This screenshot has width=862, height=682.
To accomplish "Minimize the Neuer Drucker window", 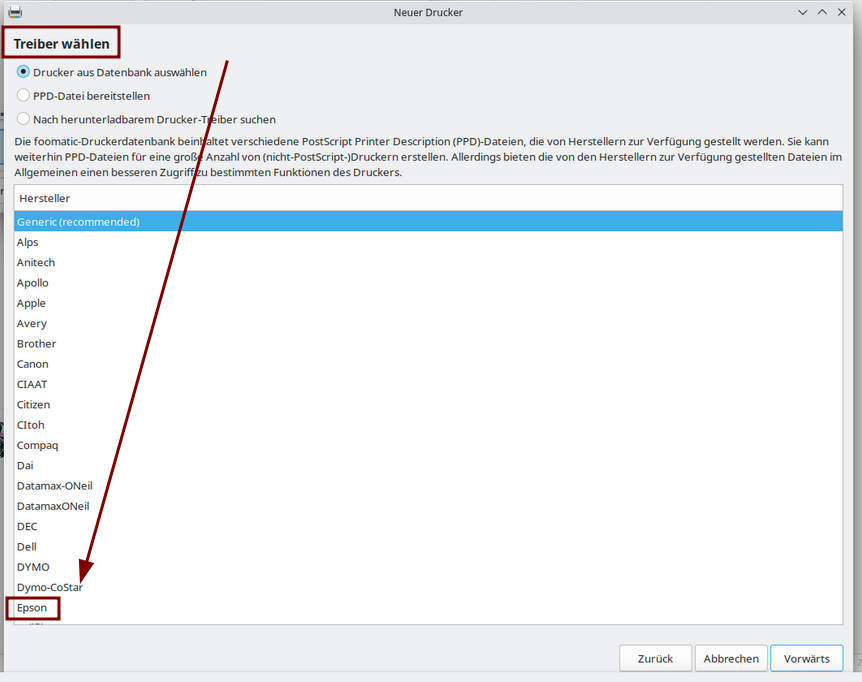I will coord(803,12).
